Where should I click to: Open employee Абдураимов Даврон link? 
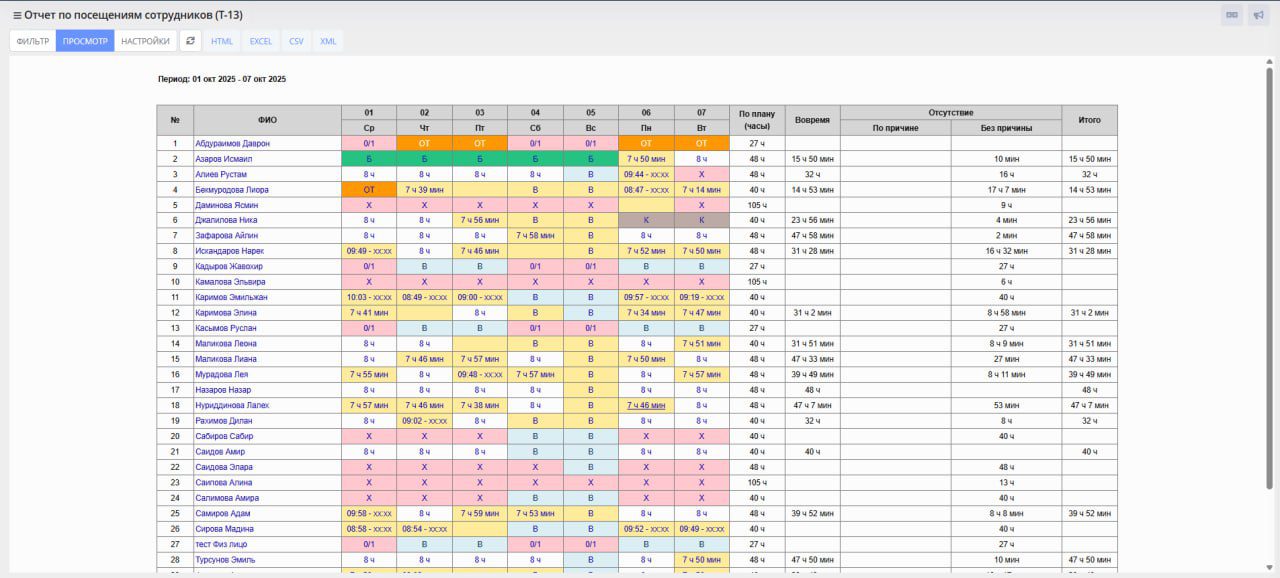coord(232,143)
